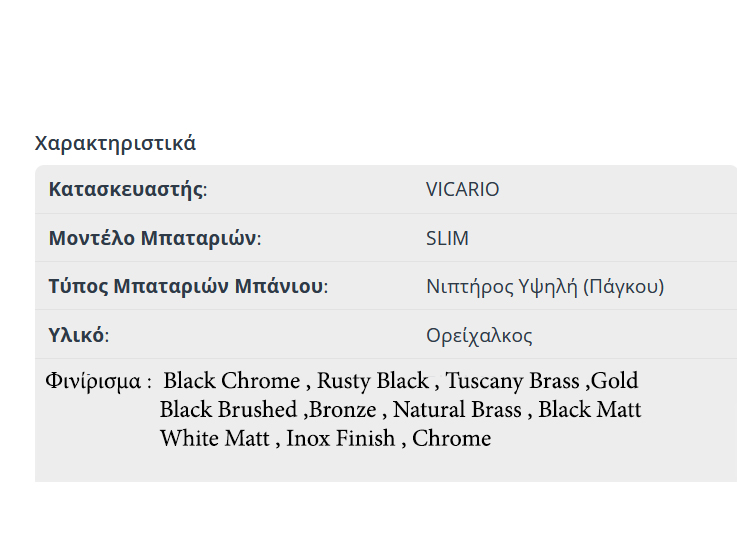Click the Χαρακτηριστικά section heading
The height and width of the screenshot is (537, 737).
[x=115, y=143]
